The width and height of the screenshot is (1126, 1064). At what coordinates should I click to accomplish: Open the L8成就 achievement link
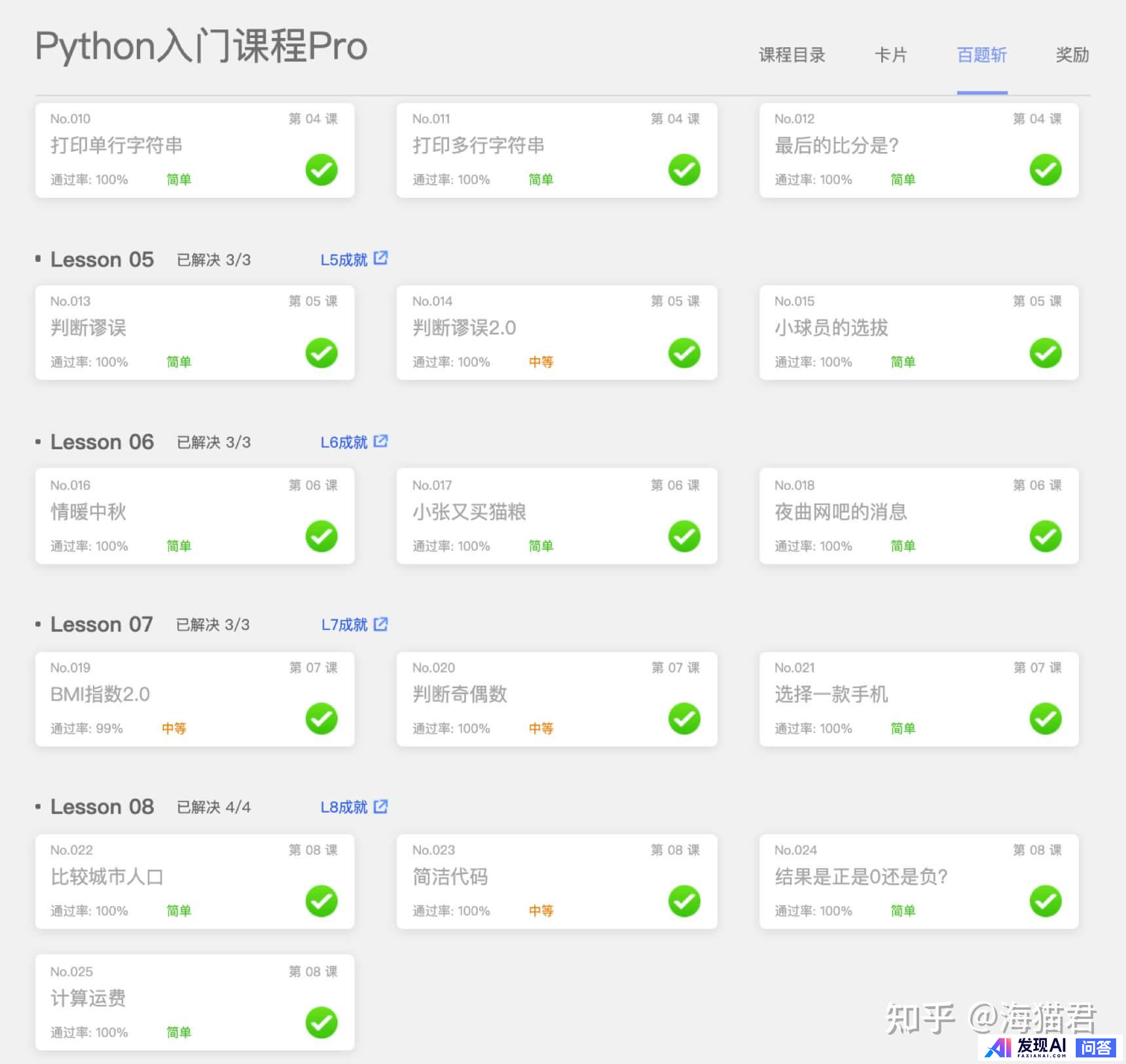click(x=344, y=807)
